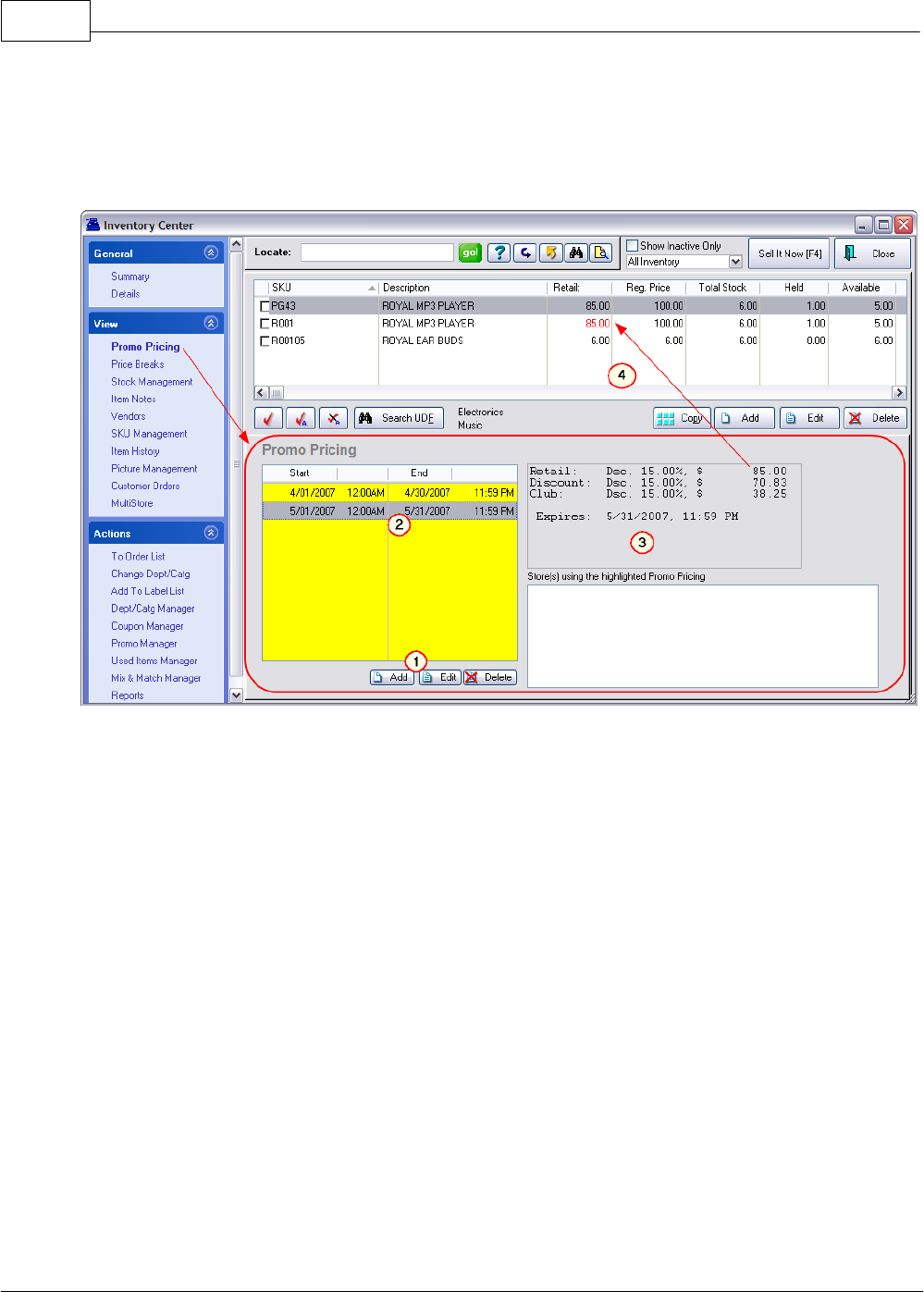Select Stock Management view
Viewport: 924px width, 1292px height.
coord(152,382)
